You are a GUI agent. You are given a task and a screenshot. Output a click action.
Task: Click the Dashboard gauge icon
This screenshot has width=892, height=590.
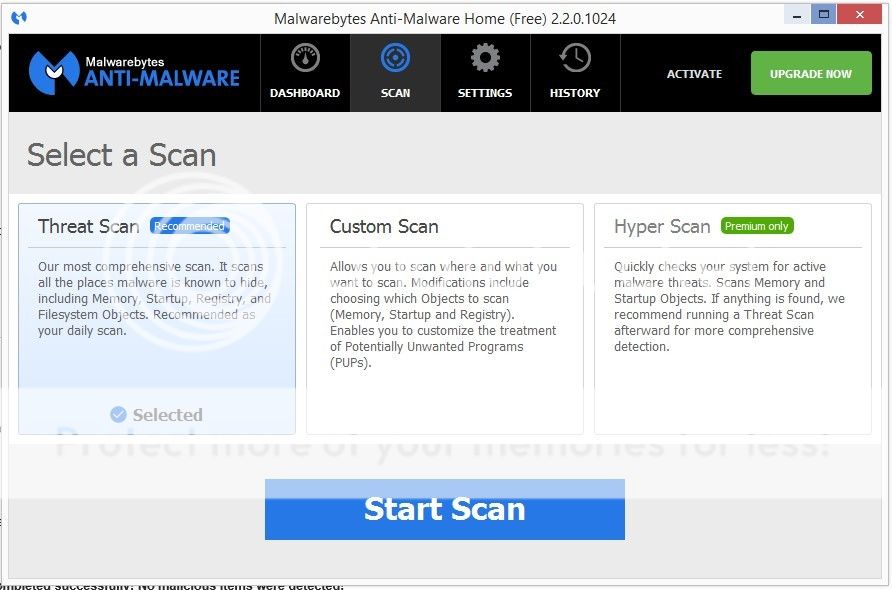[305, 59]
